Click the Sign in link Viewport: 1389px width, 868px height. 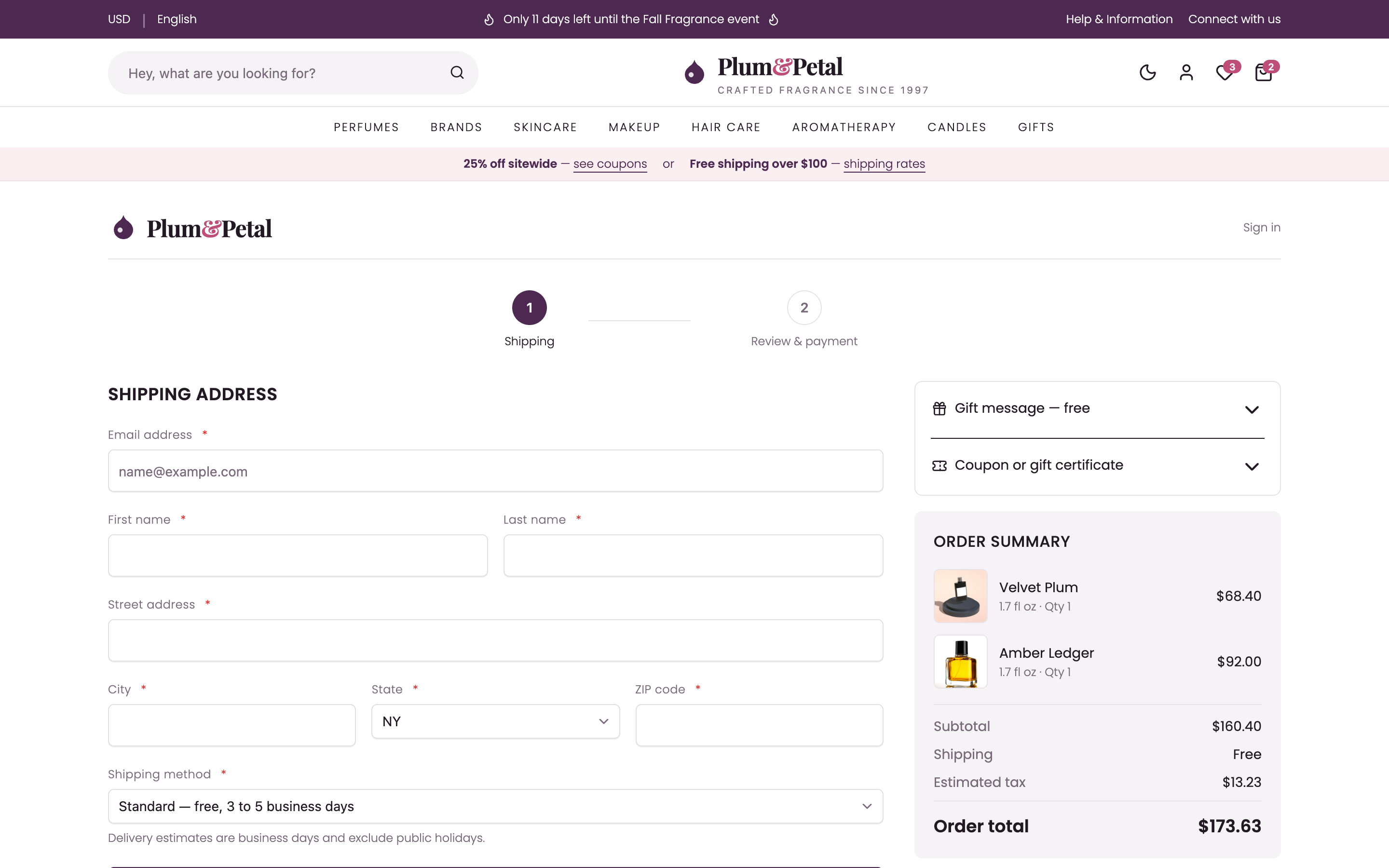[x=1261, y=227]
